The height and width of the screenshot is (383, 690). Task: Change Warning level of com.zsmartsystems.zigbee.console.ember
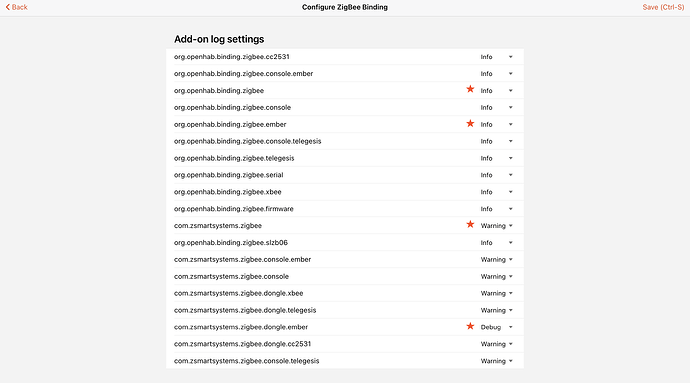(x=496, y=260)
